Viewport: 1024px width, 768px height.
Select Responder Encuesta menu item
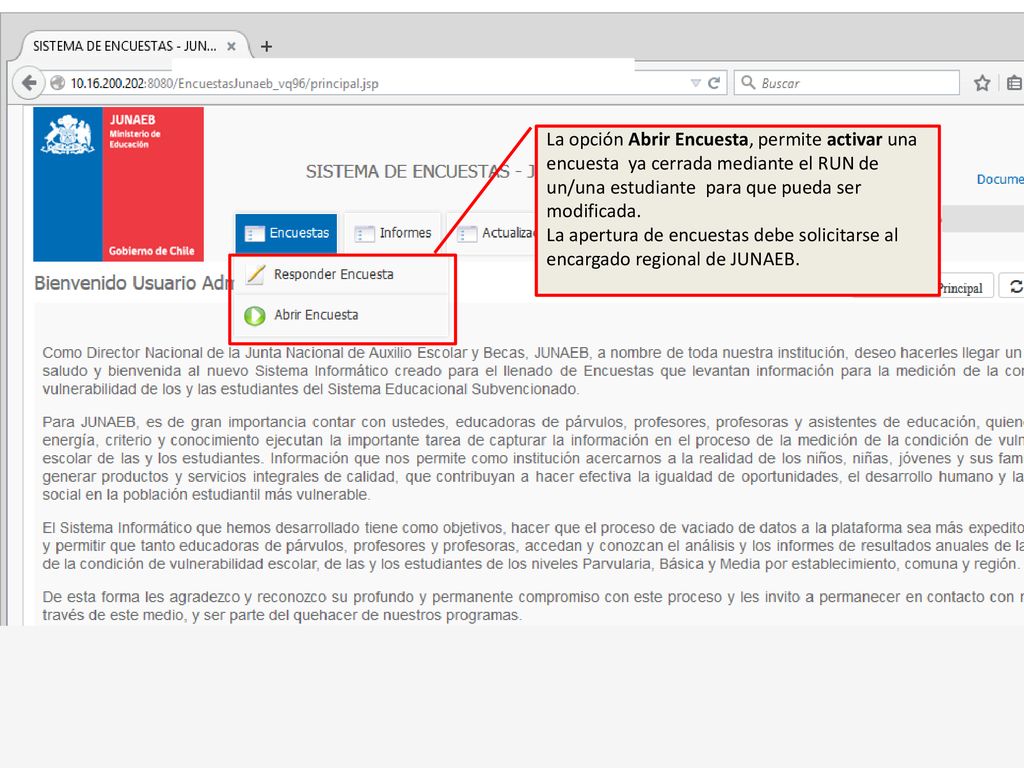[x=341, y=275]
